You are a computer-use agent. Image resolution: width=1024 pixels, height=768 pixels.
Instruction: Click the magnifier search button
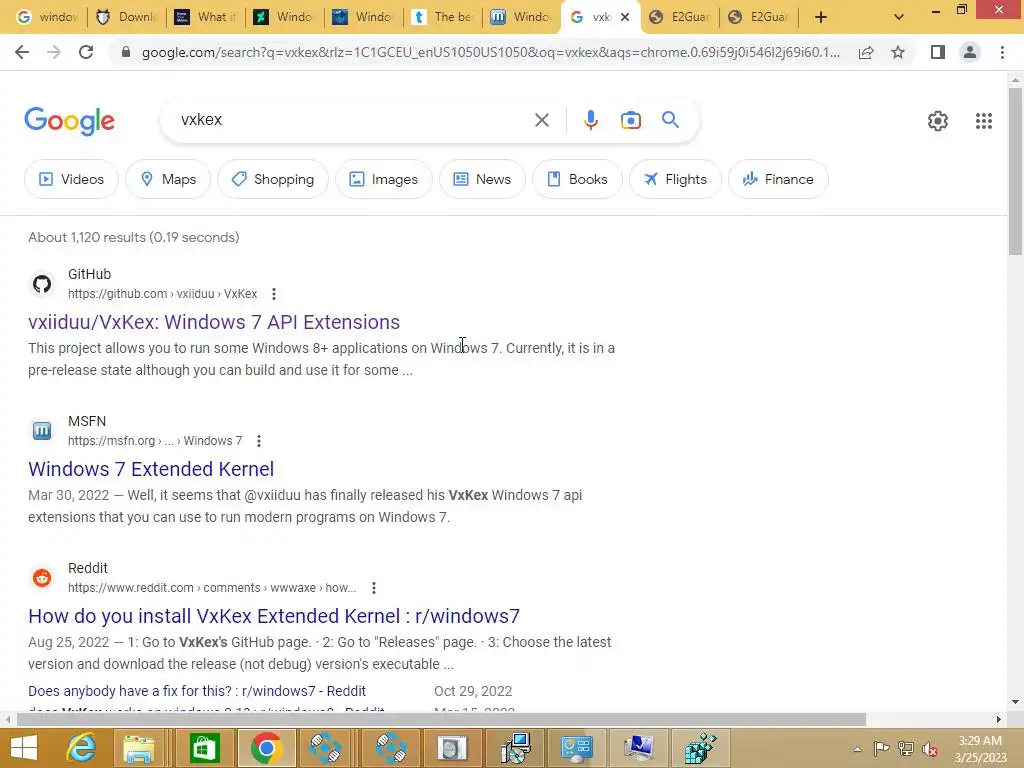point(670,120)
